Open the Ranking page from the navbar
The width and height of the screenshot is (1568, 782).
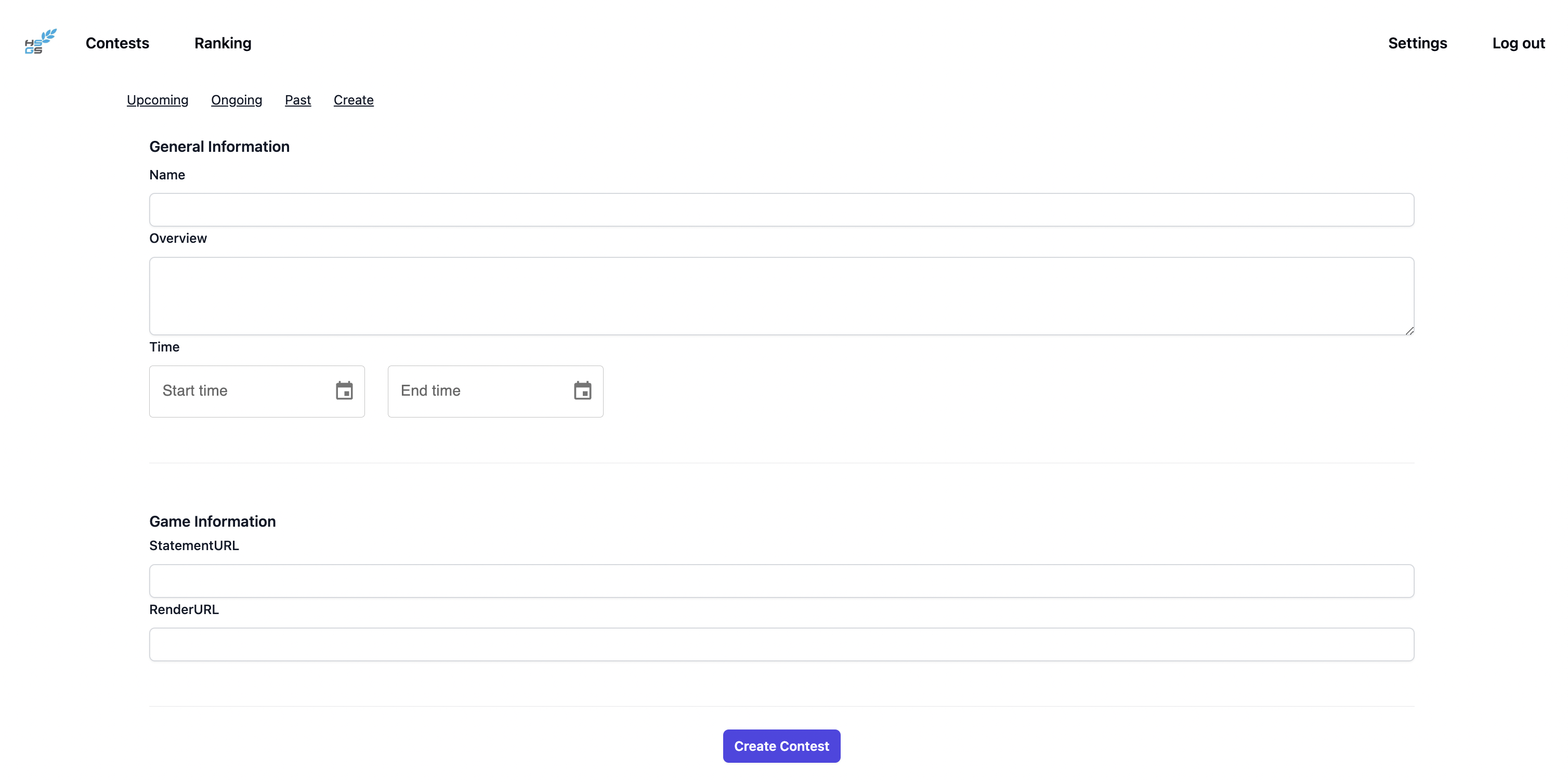click(x=223, y=43)
